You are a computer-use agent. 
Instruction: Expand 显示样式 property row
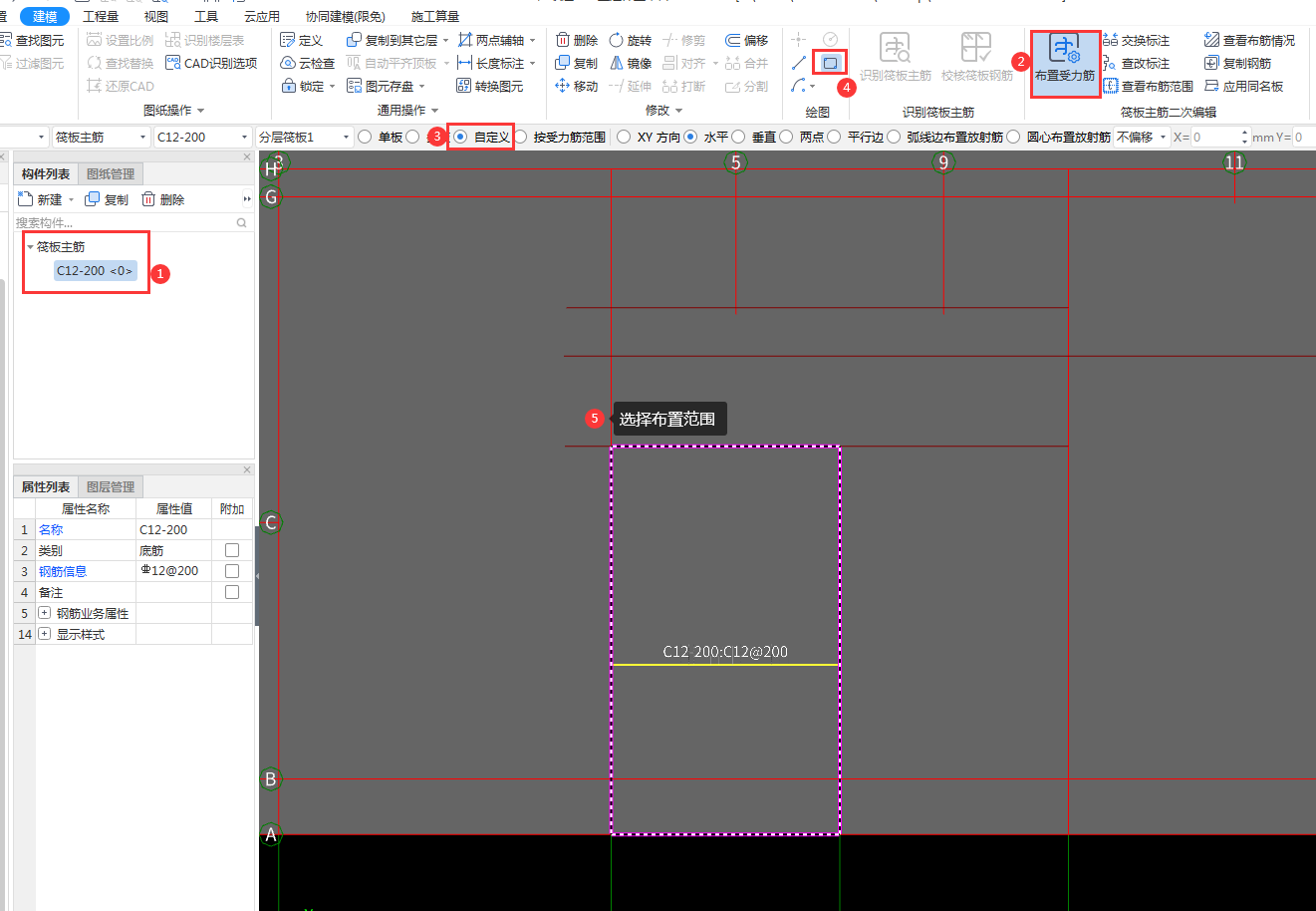coord(45,634)
